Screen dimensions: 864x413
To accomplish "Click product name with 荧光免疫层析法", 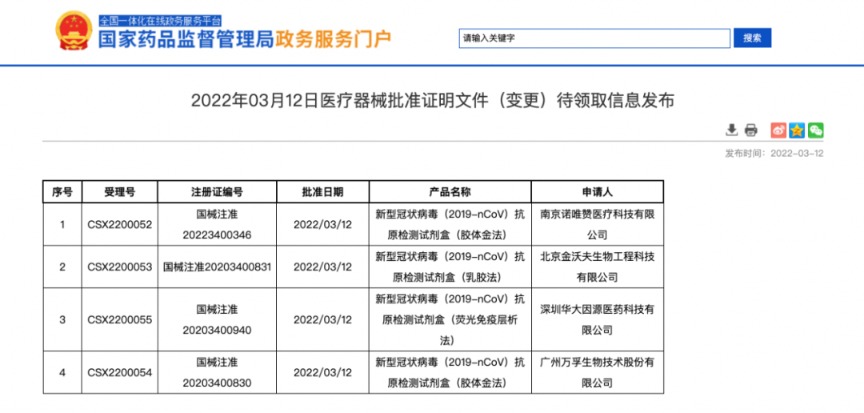I will [450, 320].
